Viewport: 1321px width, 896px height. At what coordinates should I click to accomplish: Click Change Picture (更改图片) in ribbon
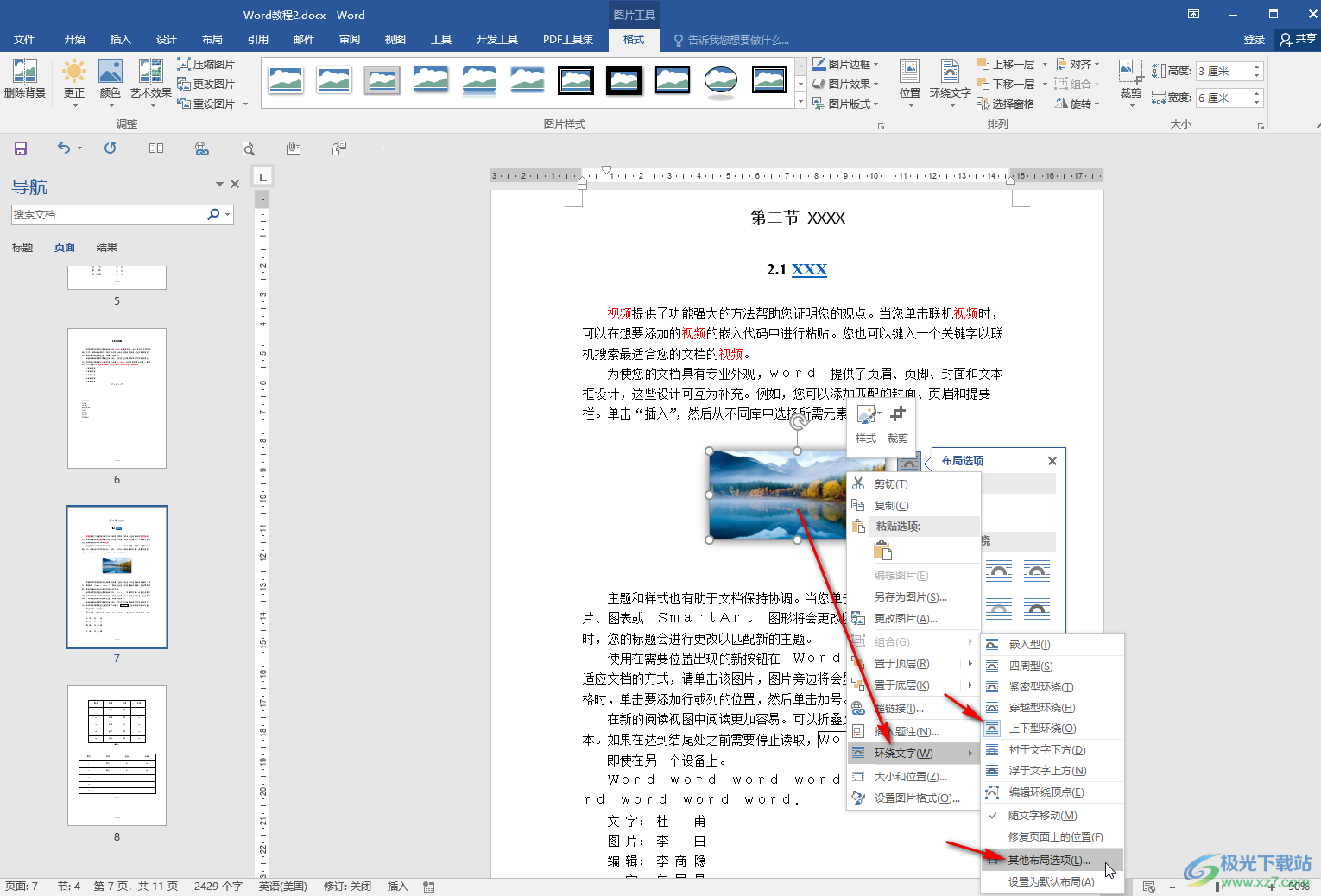point(206,84)
